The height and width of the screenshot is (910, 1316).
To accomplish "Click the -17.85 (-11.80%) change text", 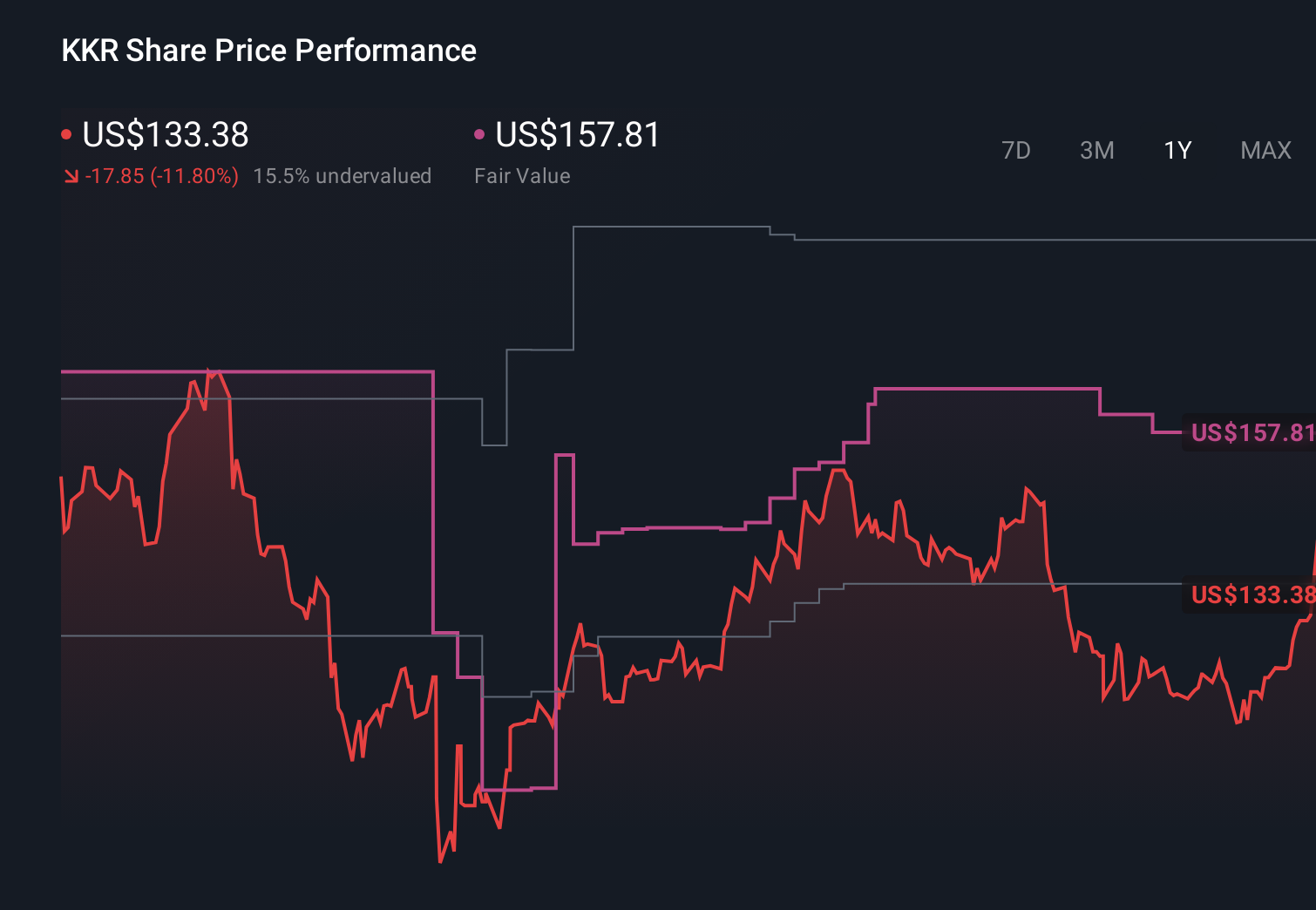I will click(x=163, y=176).
